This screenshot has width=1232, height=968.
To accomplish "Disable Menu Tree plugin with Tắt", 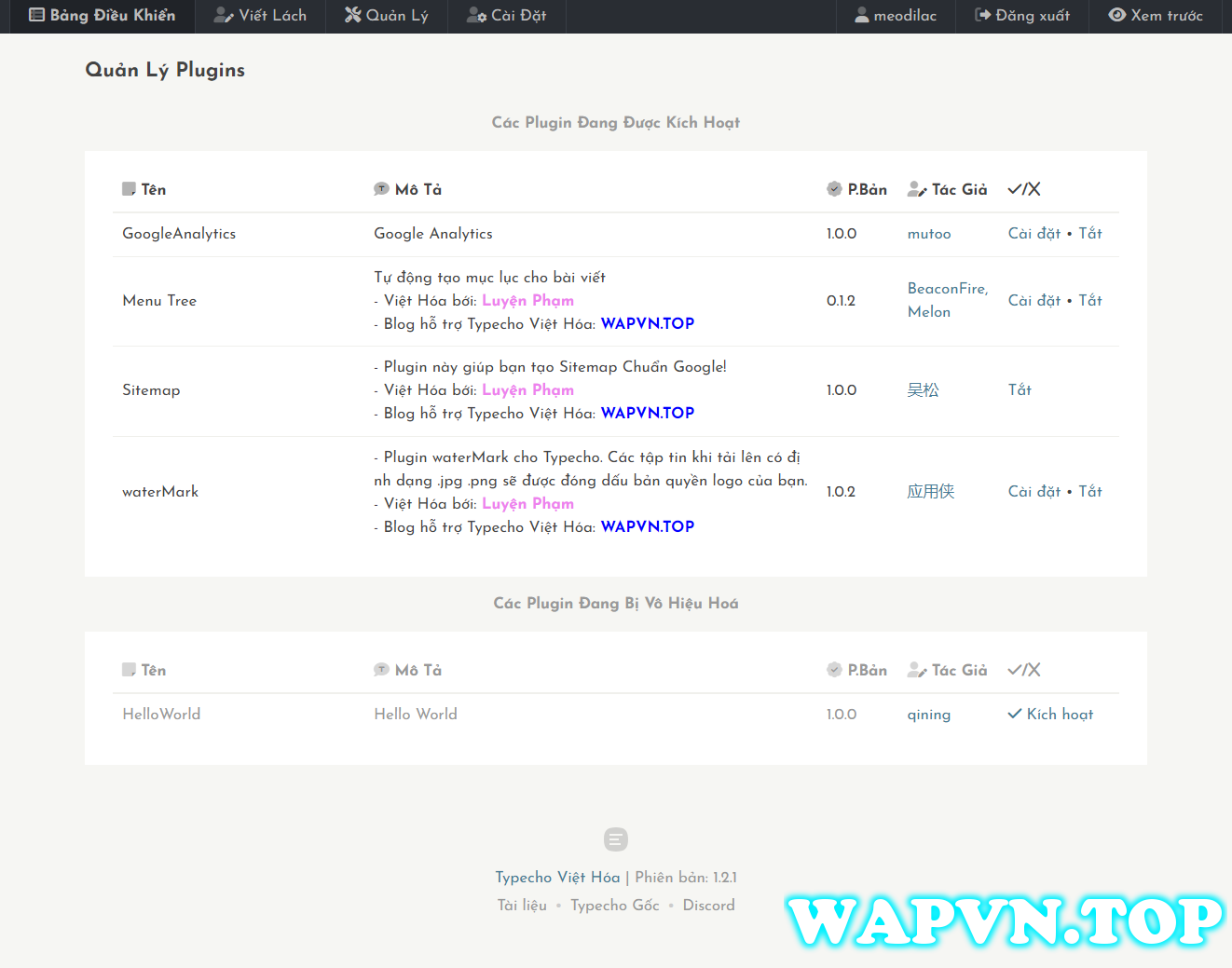I will pyautogui.click(x=1090, y=301).
